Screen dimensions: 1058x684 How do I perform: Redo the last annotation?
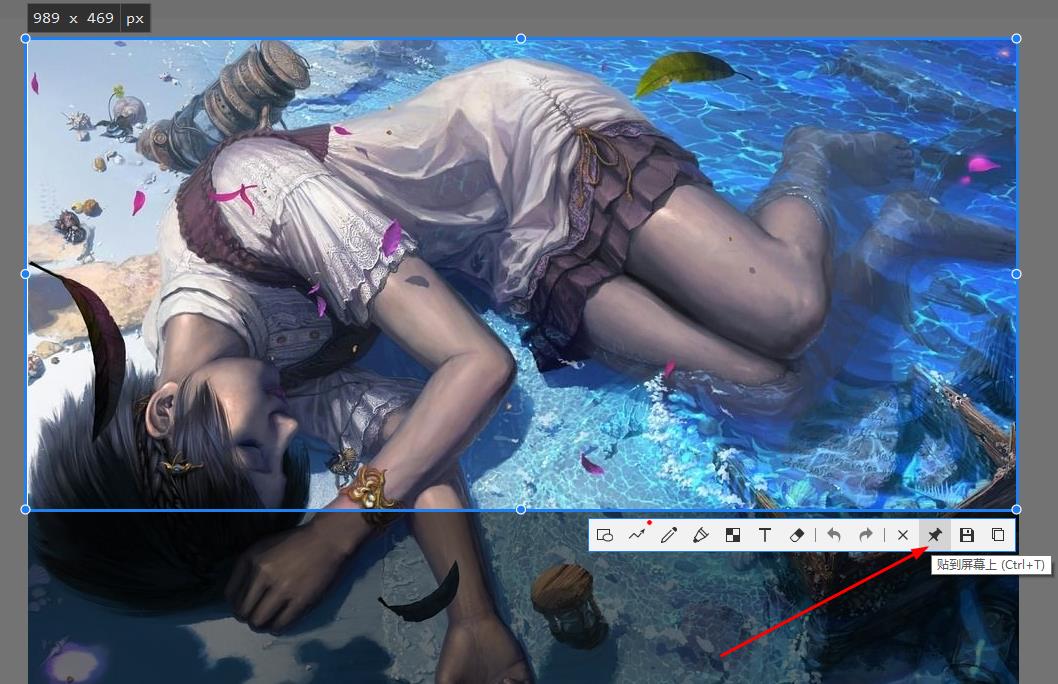866,535
